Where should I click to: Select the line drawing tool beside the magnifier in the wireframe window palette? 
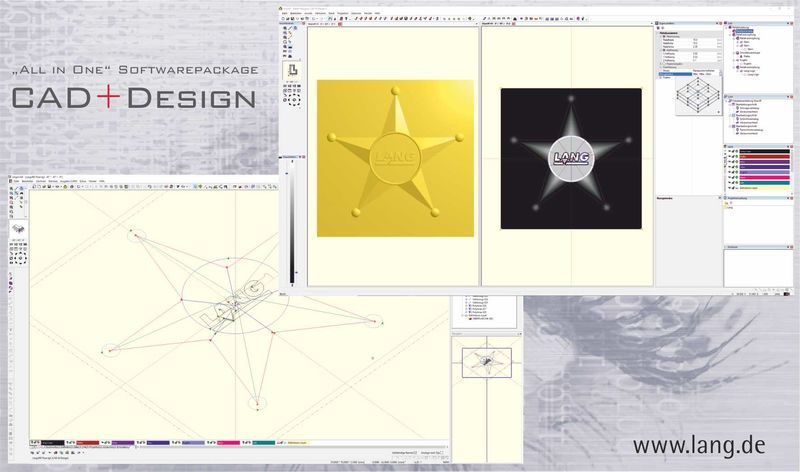tap(16, 188)
